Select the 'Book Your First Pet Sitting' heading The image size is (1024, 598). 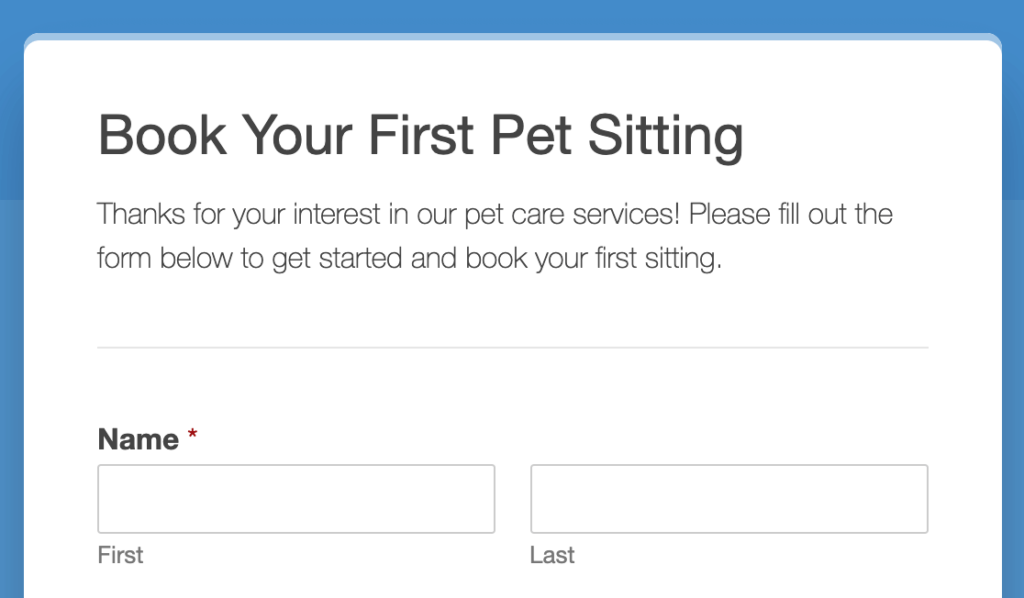click(x=420, y=135)
